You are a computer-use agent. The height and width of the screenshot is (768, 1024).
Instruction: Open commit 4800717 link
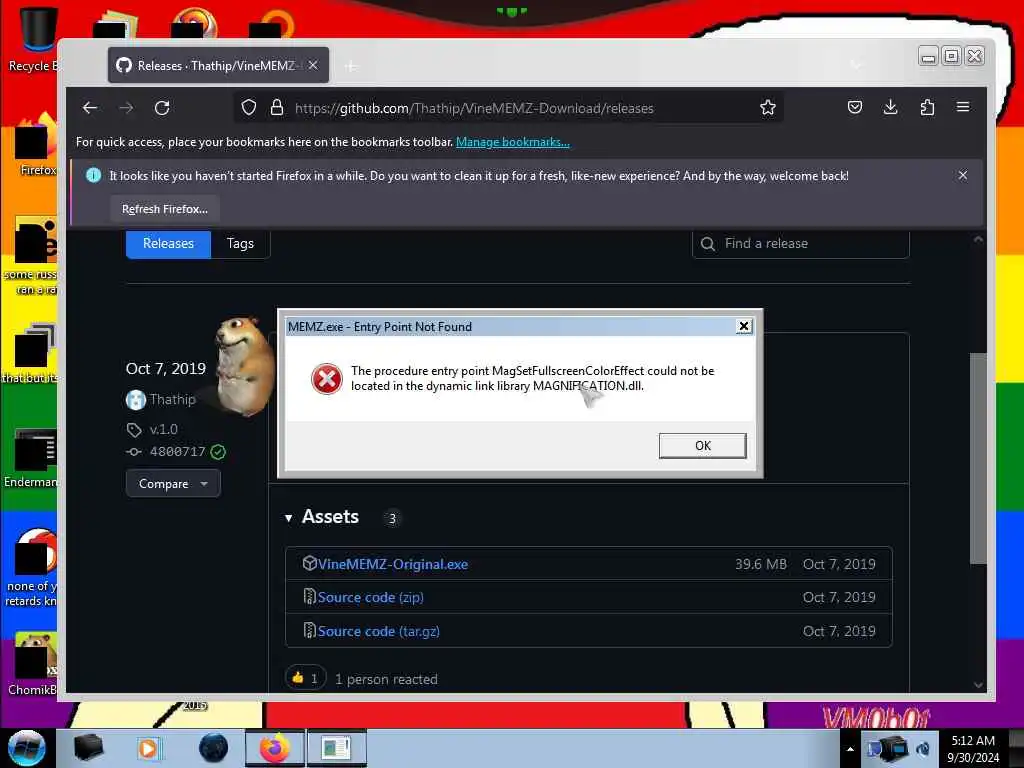click(x=177, y=451)
